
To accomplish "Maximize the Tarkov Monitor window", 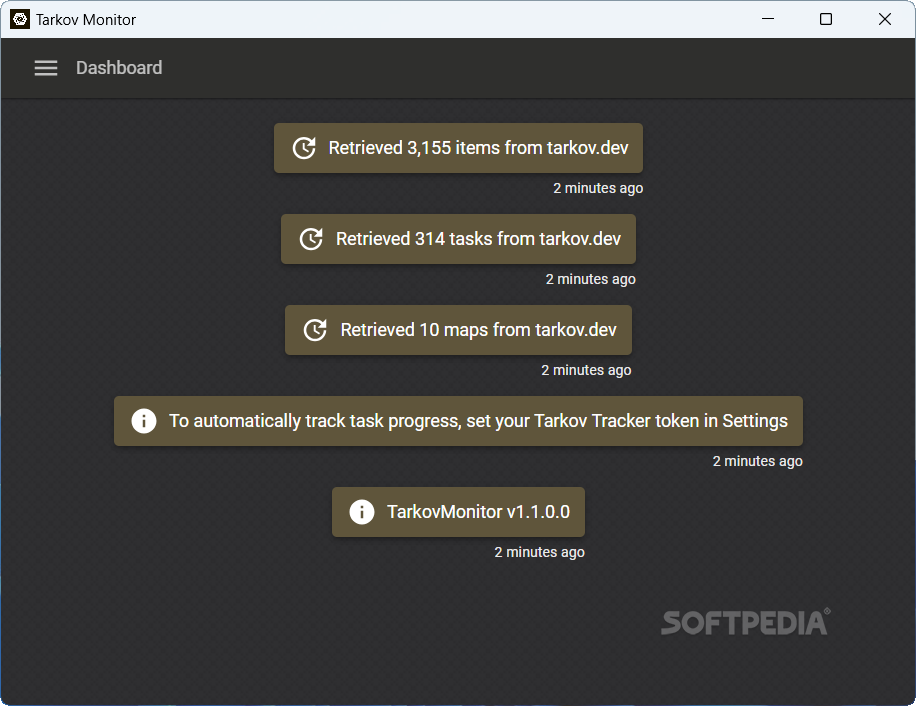I will (x=826, y=19).
